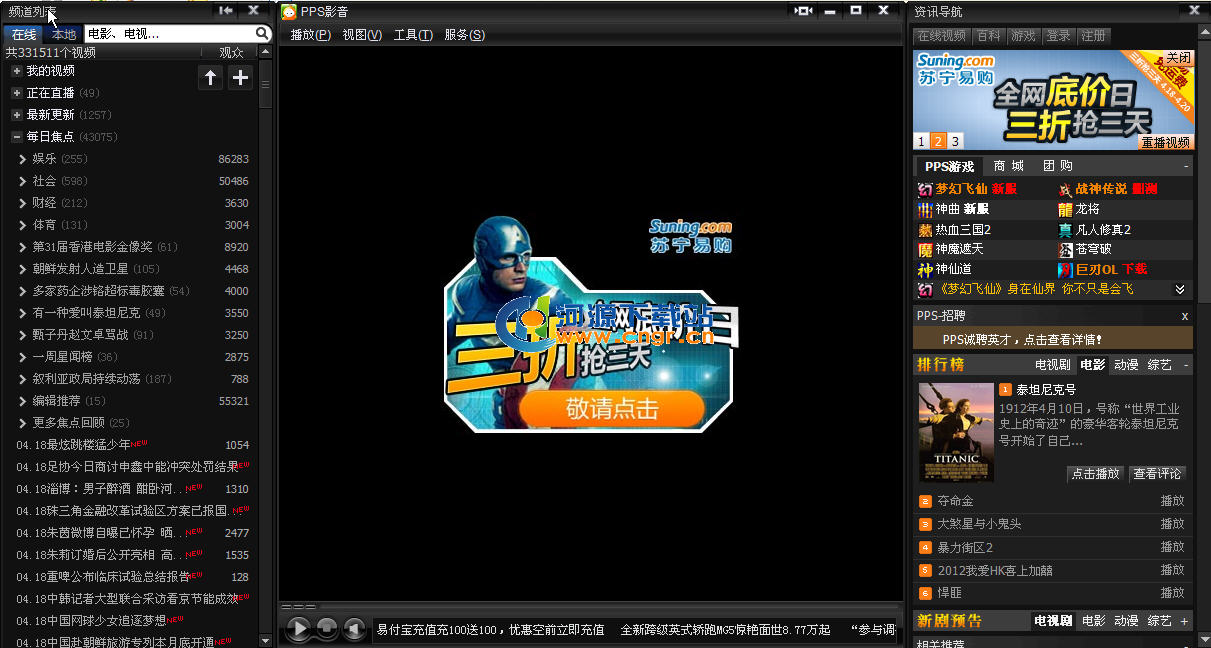Switch to the 商城 tab
The width and height of the screenshot is (1211, 648).
[x=1008, y=166]
